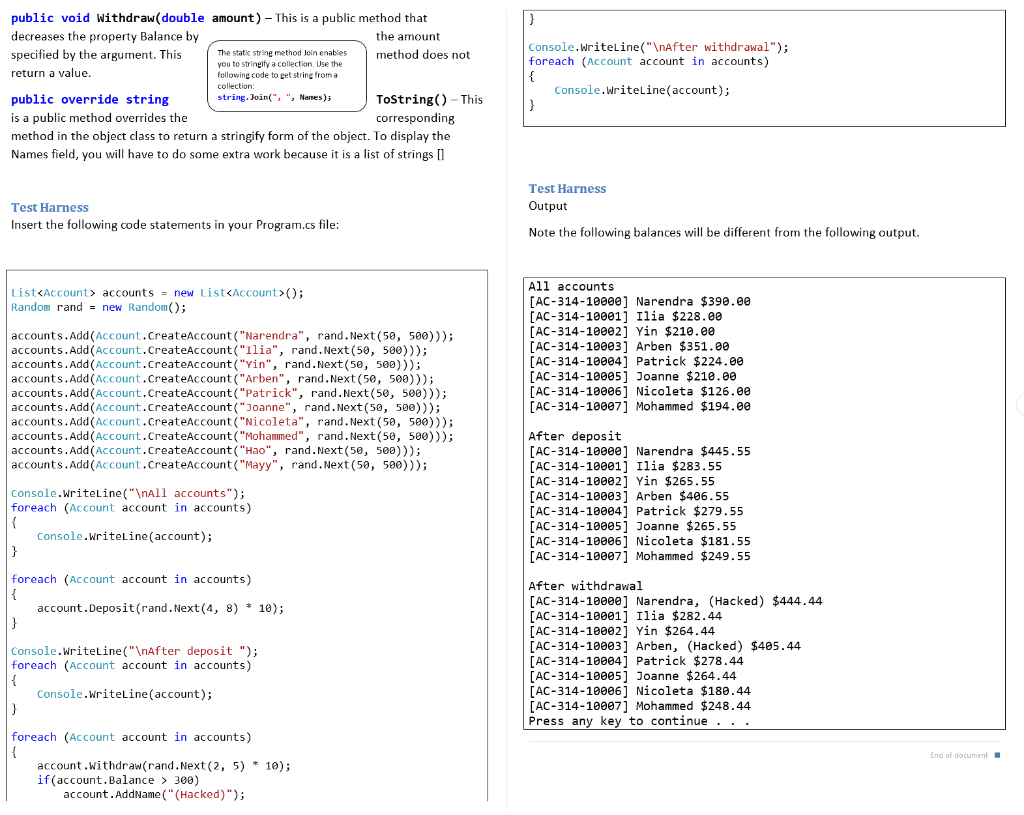Click the Test Harness heading on the left

49,207
